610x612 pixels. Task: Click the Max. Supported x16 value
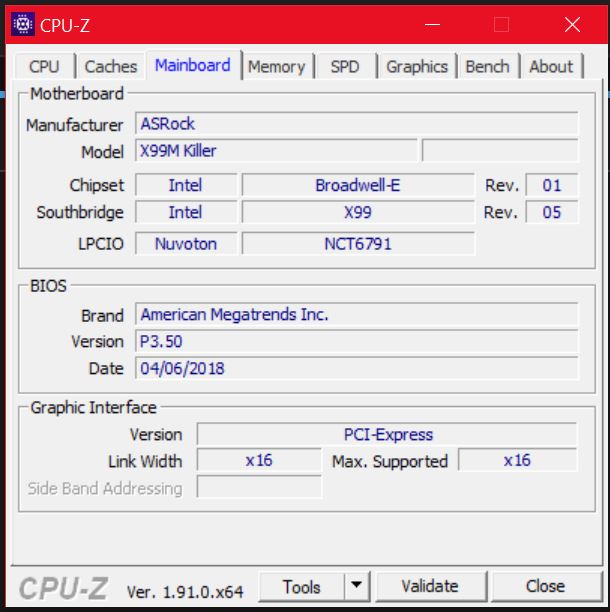tap(518, 460)
